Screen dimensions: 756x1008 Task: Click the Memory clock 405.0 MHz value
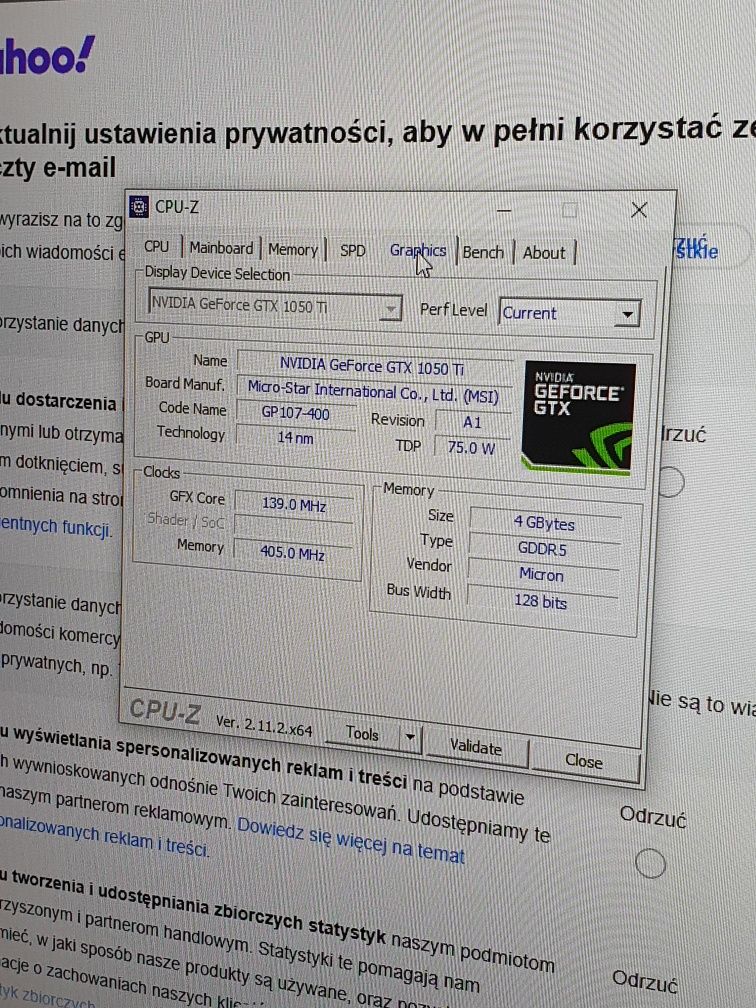pos(293,553)
